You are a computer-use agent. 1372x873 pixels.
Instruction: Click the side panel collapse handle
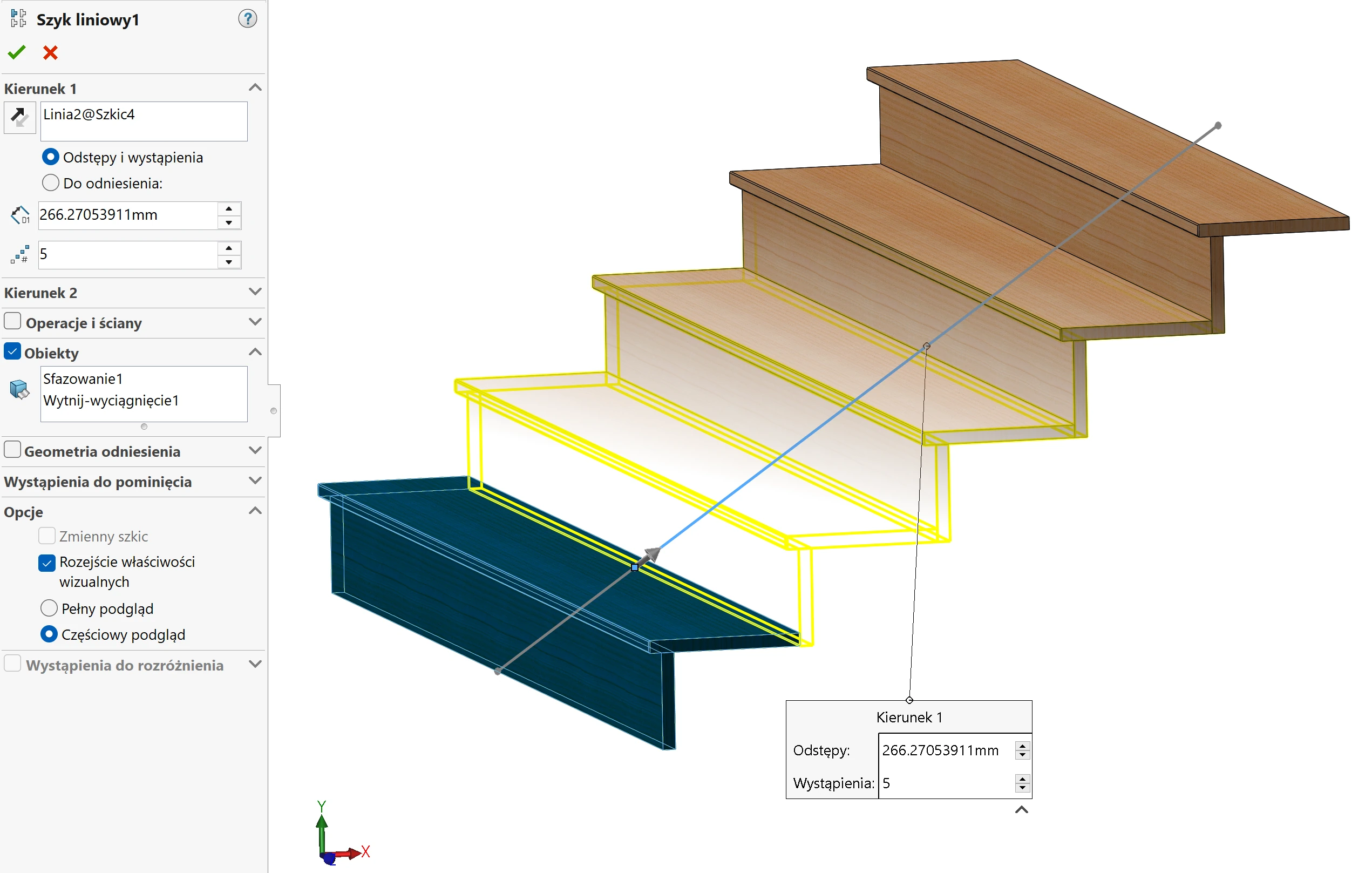click(x=274, y=411)
